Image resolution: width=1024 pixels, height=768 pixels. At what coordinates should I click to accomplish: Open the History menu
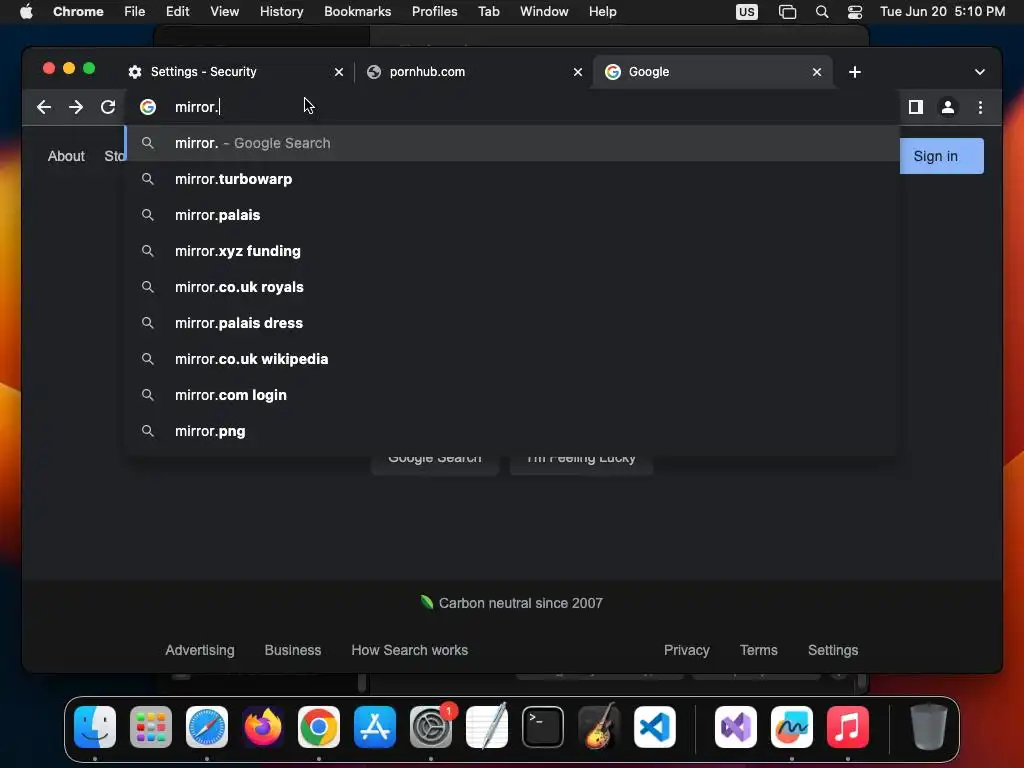point(281,12)
